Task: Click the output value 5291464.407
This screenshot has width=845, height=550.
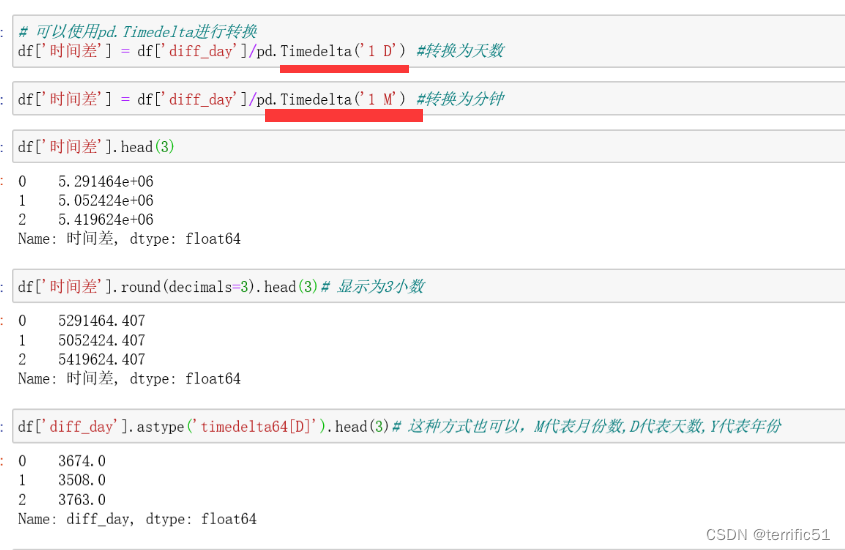Action: (102, 321)
